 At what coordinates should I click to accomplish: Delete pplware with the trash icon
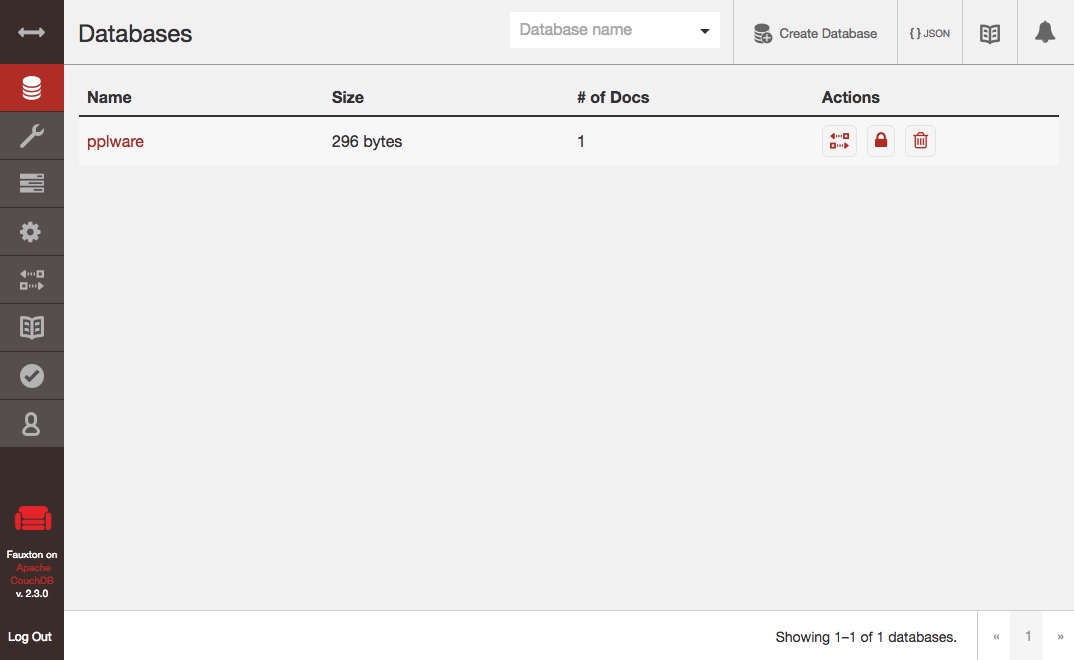click(x=921, y=141)
